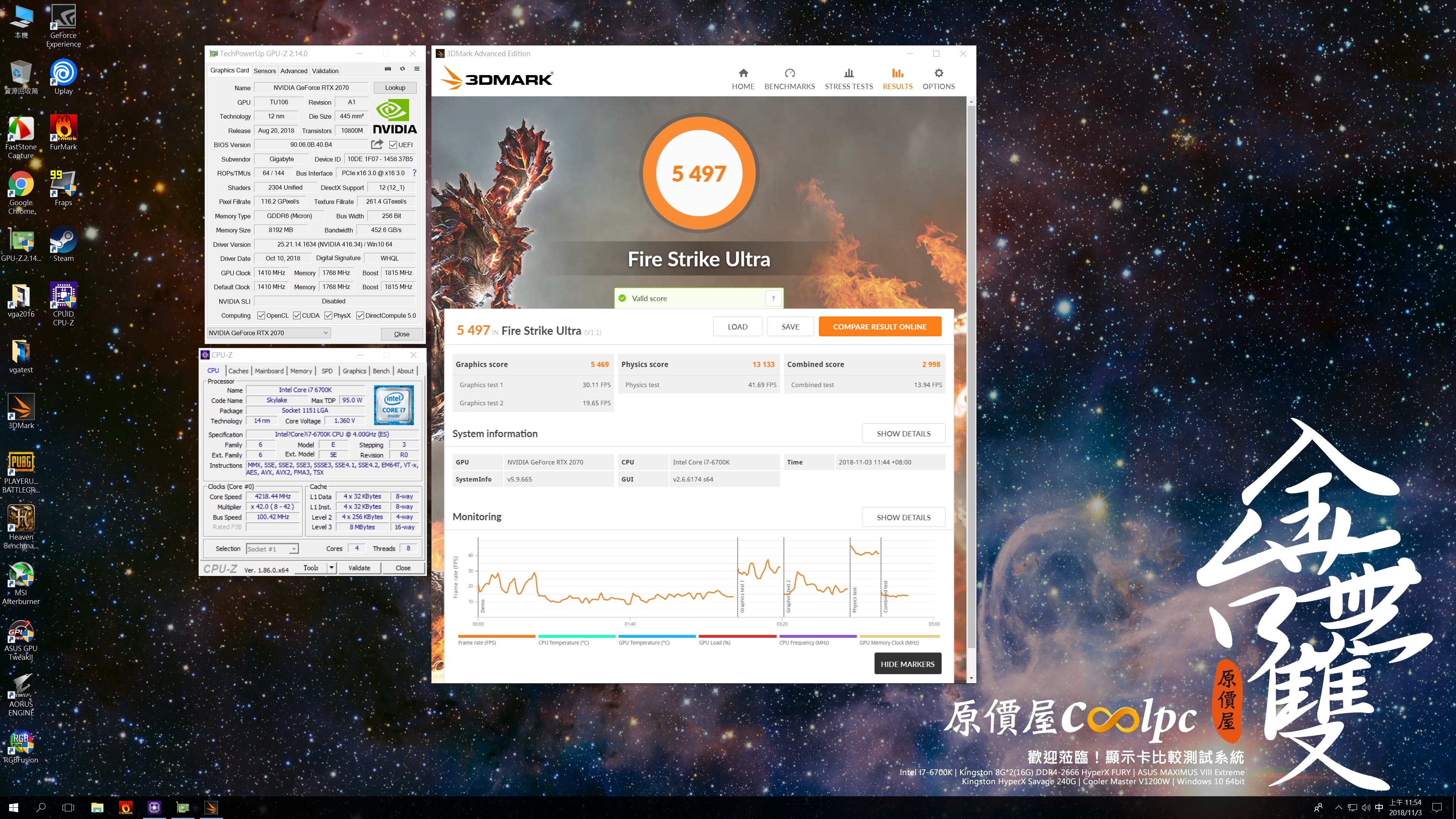Open GeForce Experience desktop icon

pos(63,26)
